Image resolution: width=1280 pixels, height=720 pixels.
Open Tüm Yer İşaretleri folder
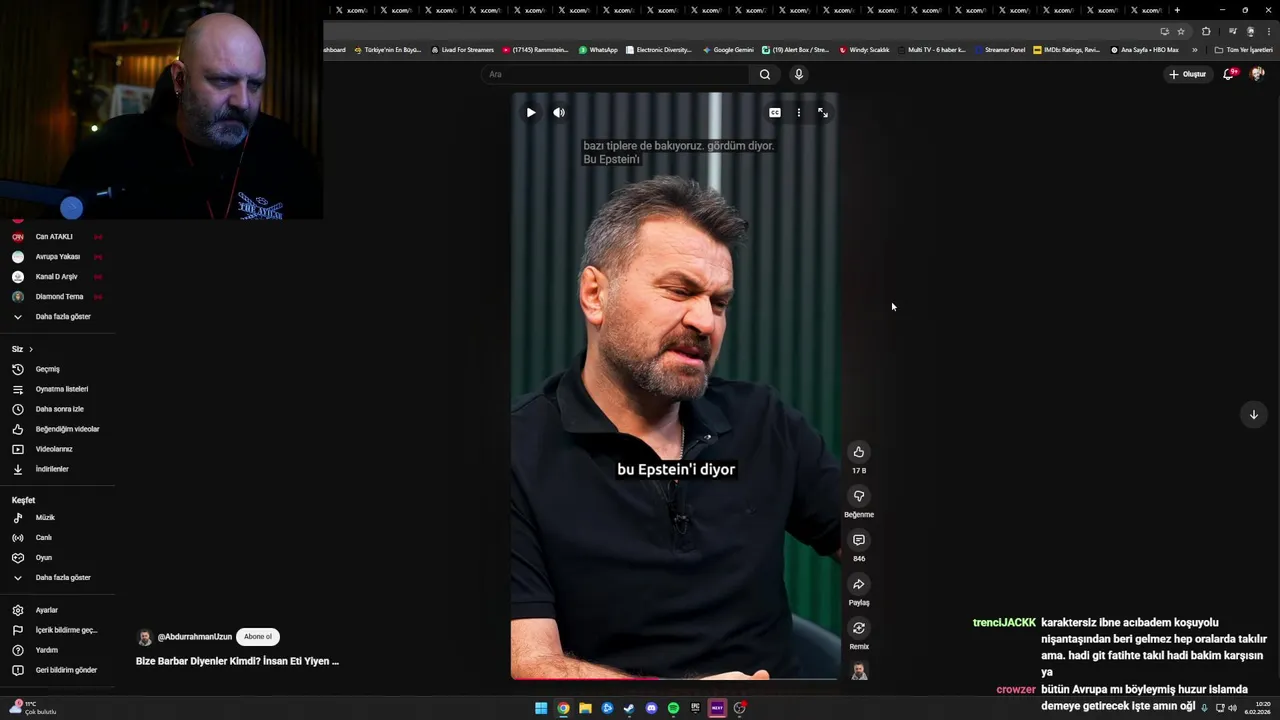point(1244,50)
